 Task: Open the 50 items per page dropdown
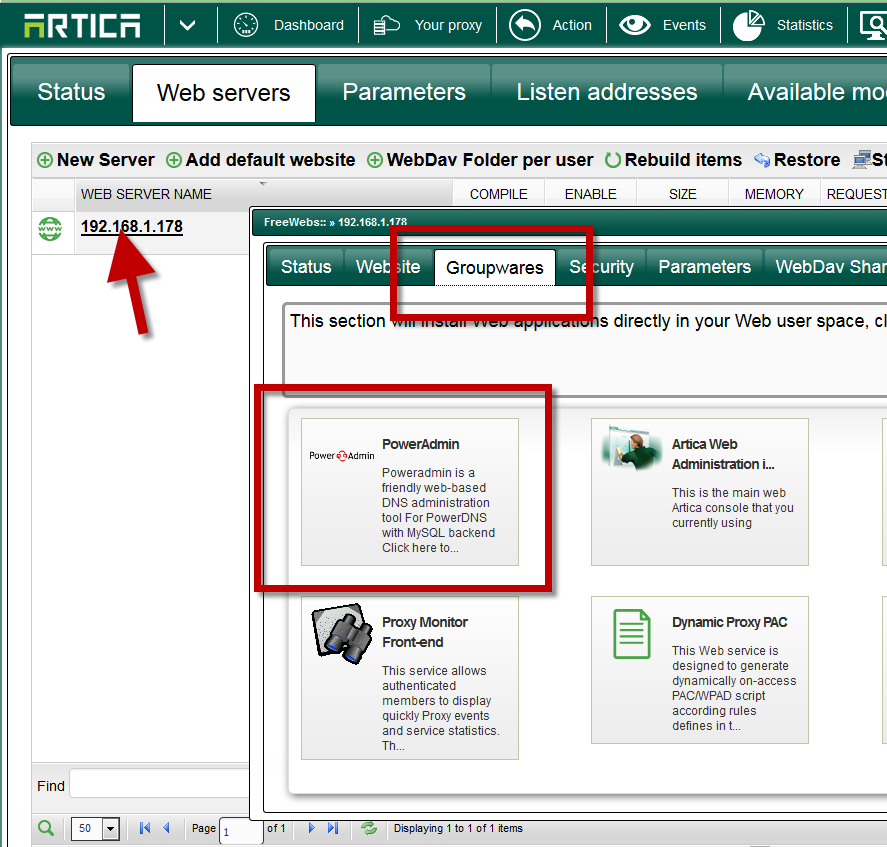95,829
